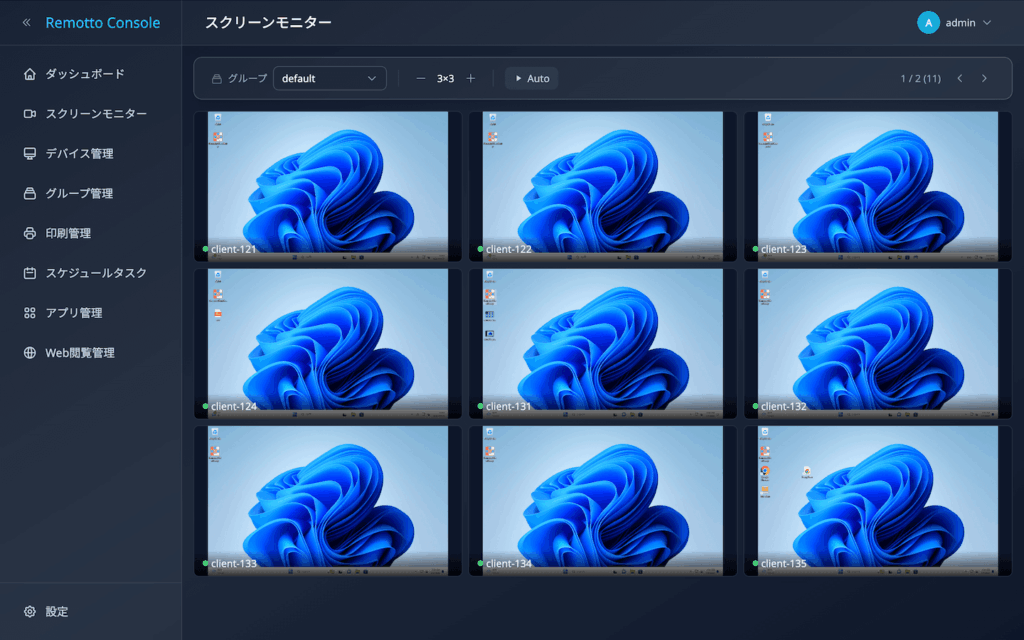Collapse the sidebar with the double chevron
This screenshot has height=640, width=1024.
[x=27, y=23]
